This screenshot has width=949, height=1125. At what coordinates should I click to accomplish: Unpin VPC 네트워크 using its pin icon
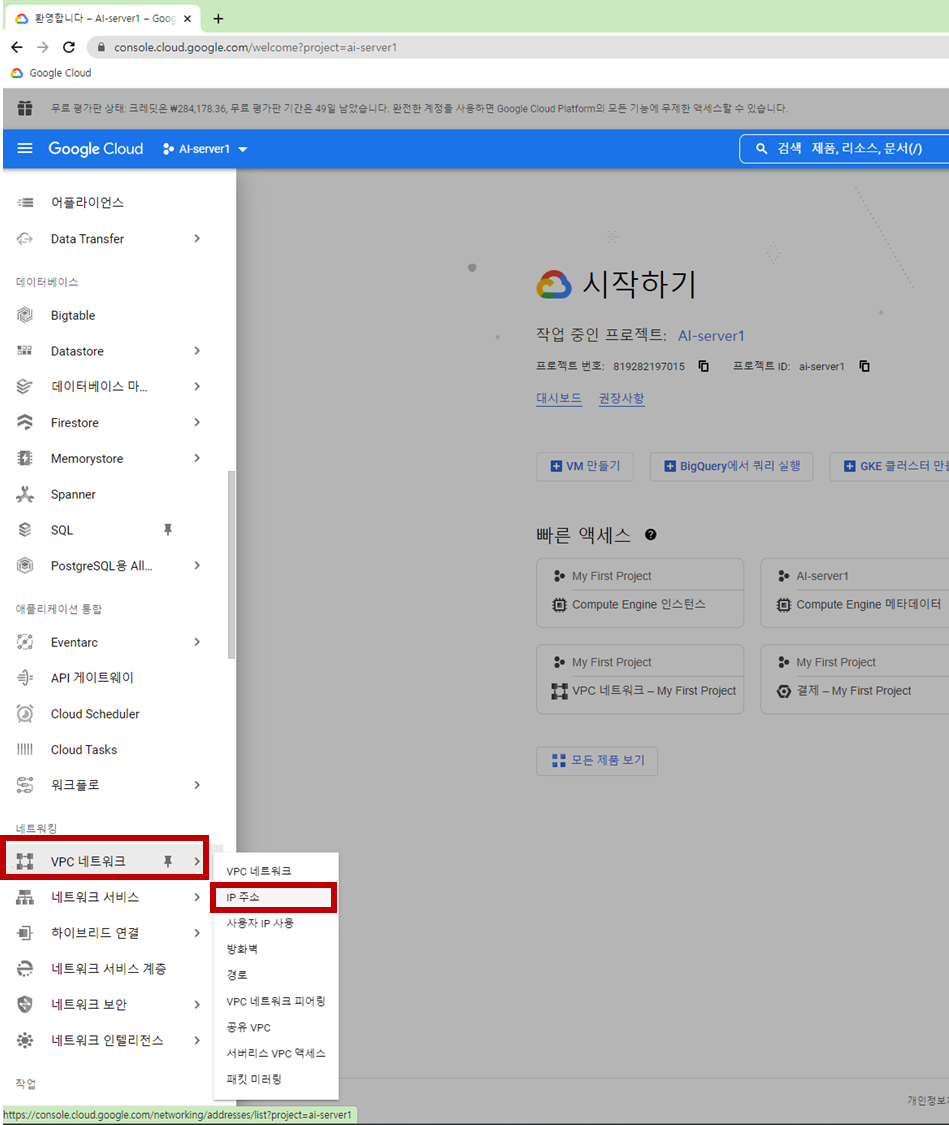tap(168, 861)
